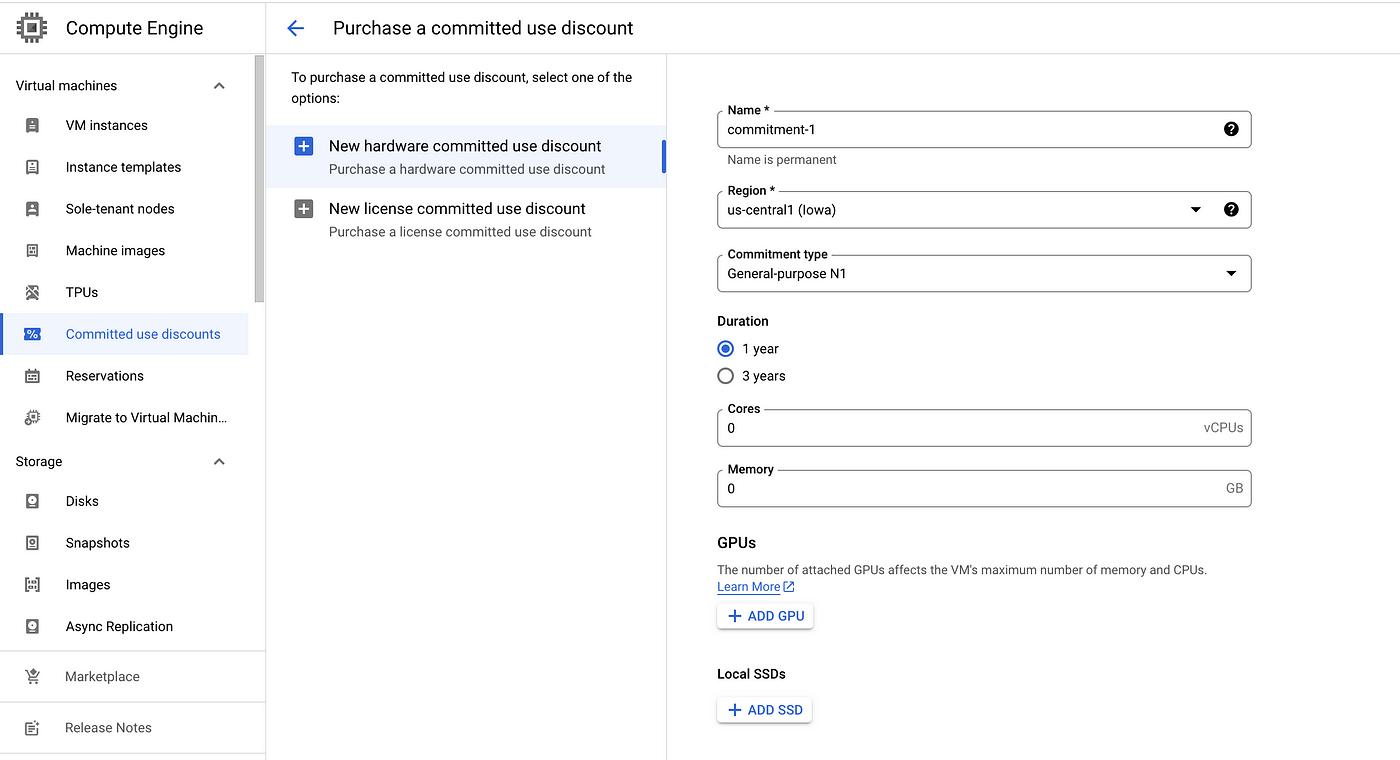Click the Compute Engine title text
This screenshot has height=760, width=1400.
click(134, 28)
